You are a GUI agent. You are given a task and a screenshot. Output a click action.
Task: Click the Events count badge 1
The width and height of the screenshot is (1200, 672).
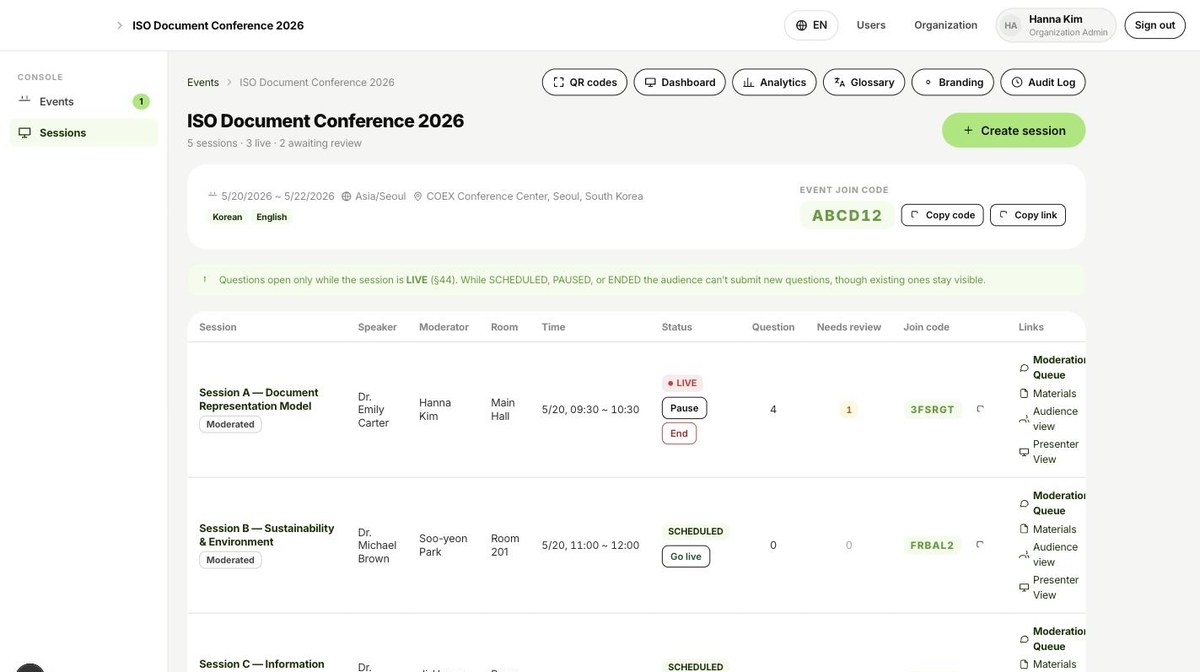141,101
